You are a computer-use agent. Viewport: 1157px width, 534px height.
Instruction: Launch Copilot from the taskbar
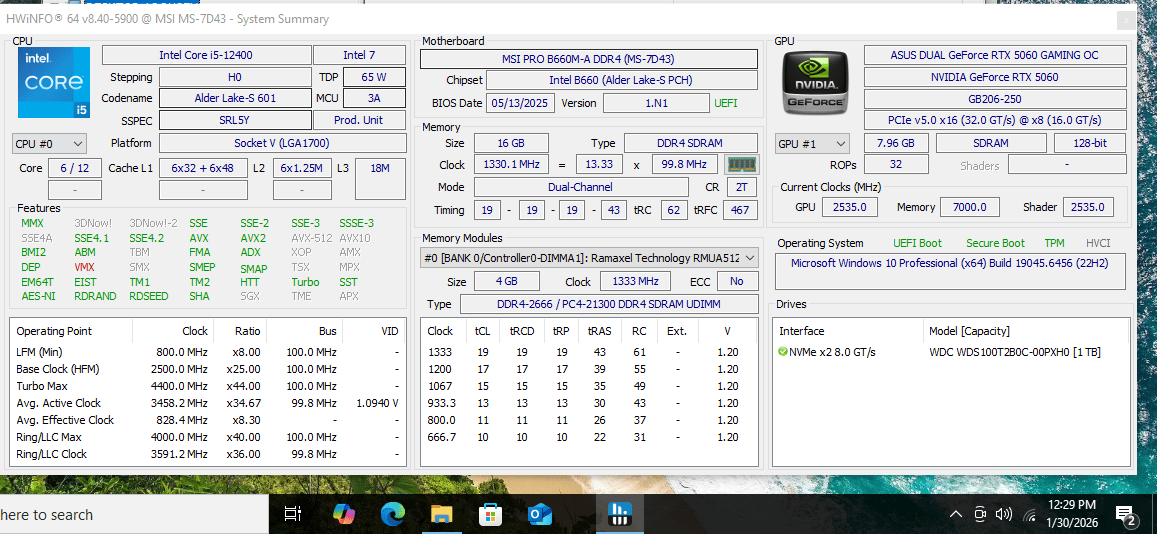[343, 514]
